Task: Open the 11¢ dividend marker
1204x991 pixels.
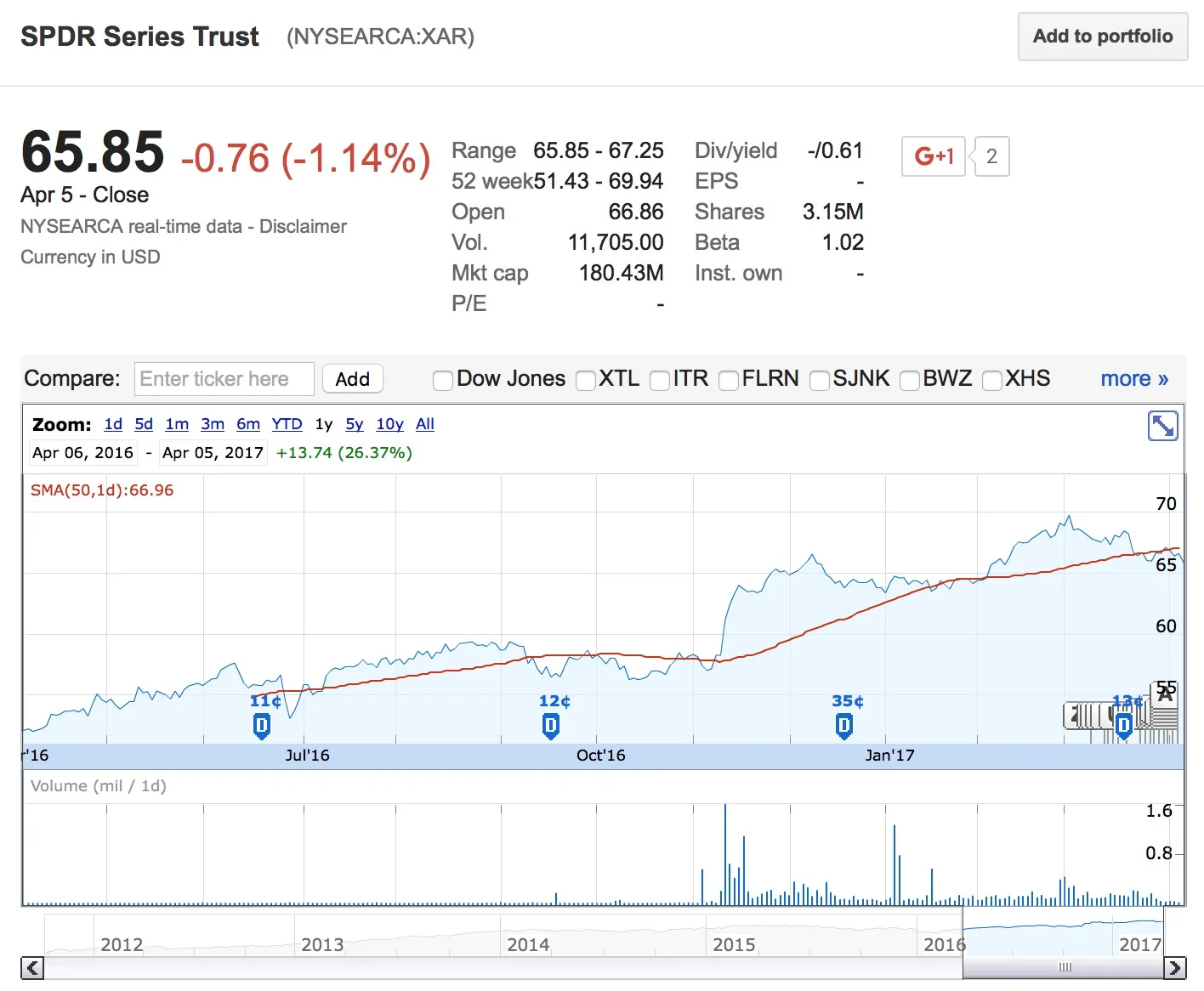Action: click(262, 725)
